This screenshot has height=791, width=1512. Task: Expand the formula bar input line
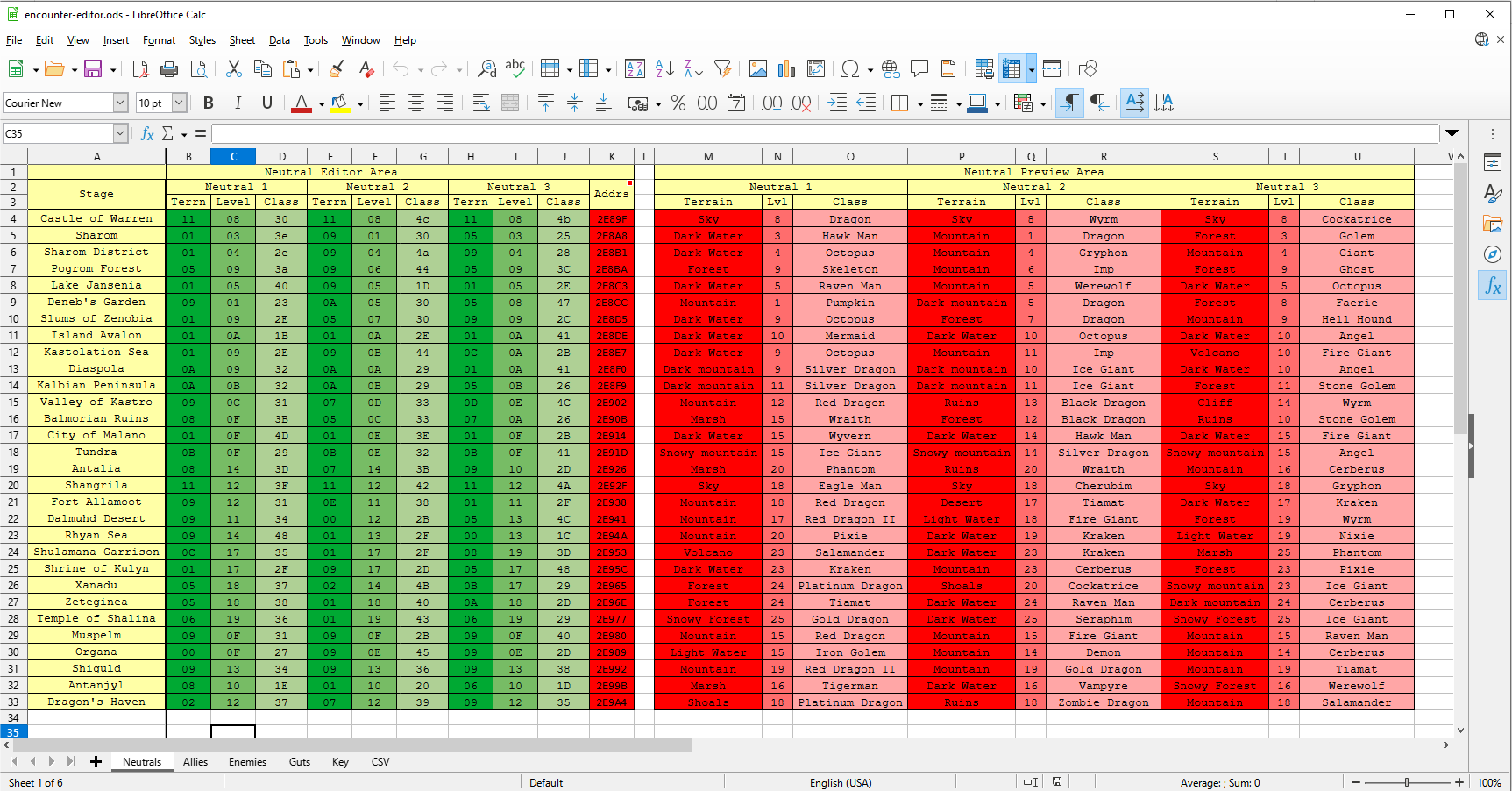[1452, 133]
